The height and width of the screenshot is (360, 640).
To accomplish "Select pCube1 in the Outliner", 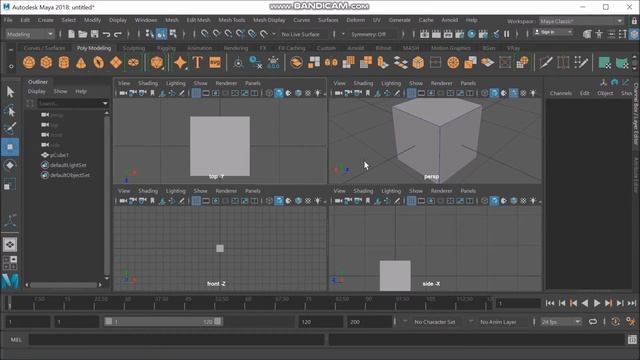I will click(x=60, y=155).
